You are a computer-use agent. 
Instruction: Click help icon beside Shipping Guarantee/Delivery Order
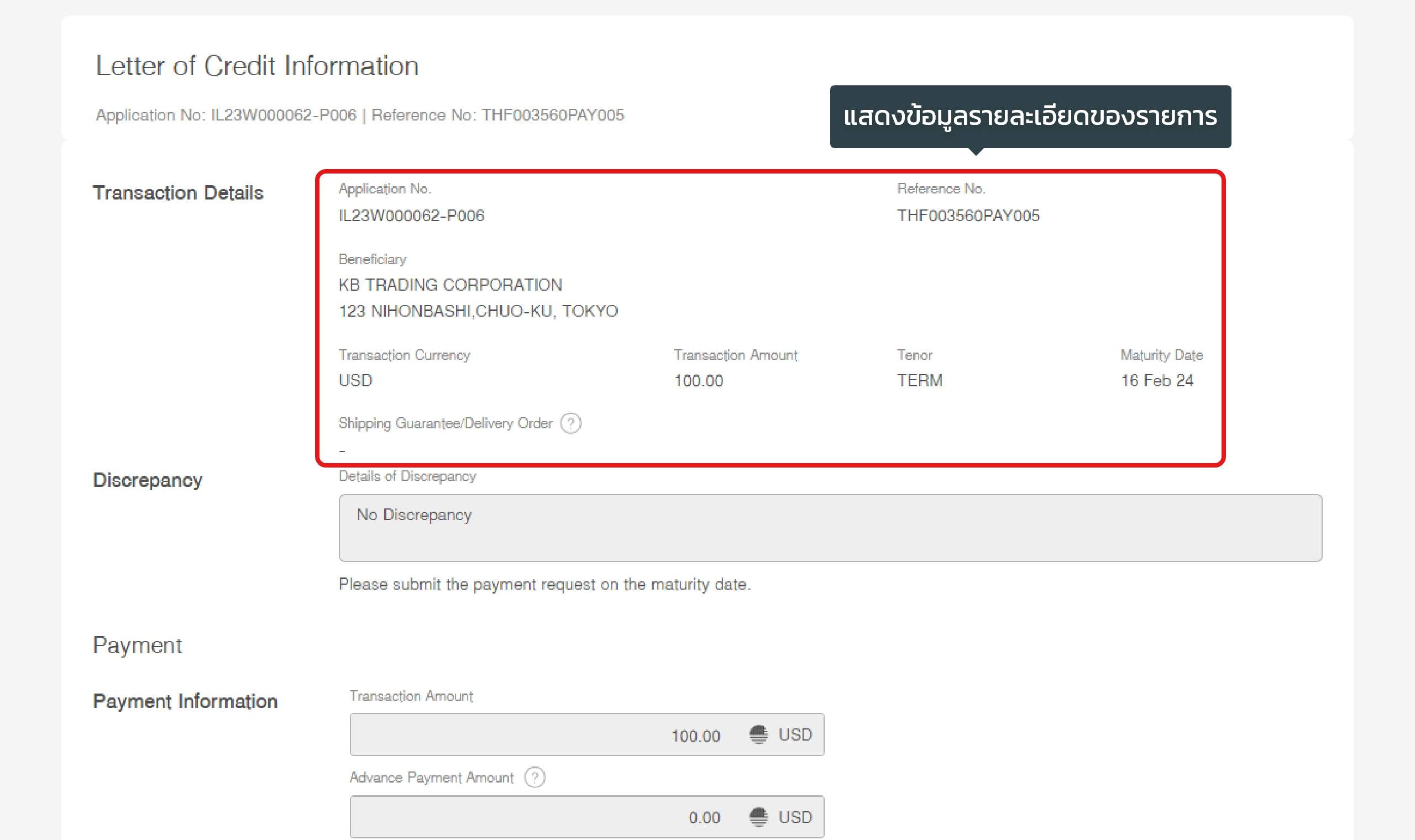coord(570,423)
